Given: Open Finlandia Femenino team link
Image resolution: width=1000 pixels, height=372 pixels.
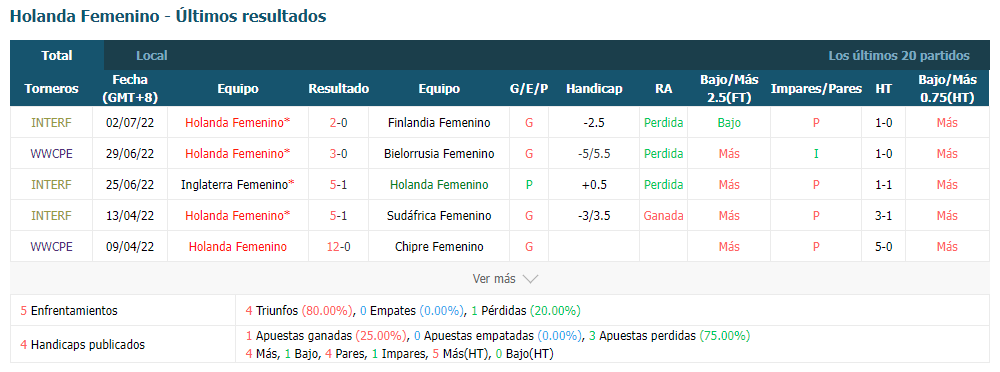Looking at the screenshot, I should [439, 123].
